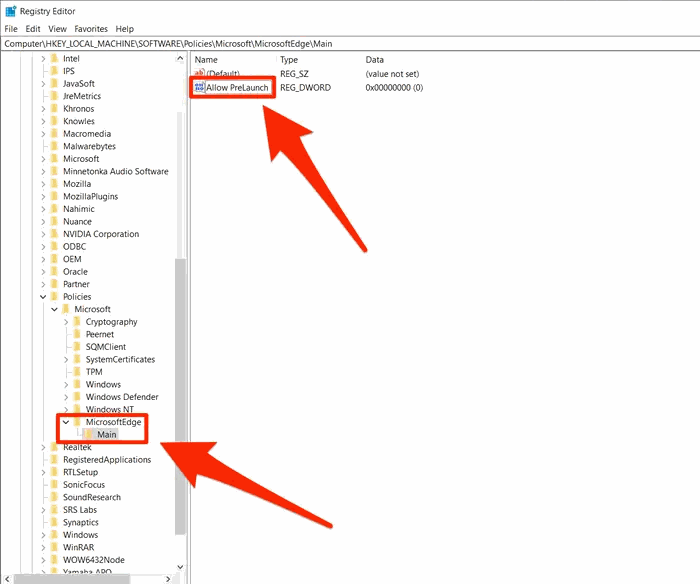Click the TPM folder icon
The width and height of the screenshot is (700, 584).
click(77, 371)
